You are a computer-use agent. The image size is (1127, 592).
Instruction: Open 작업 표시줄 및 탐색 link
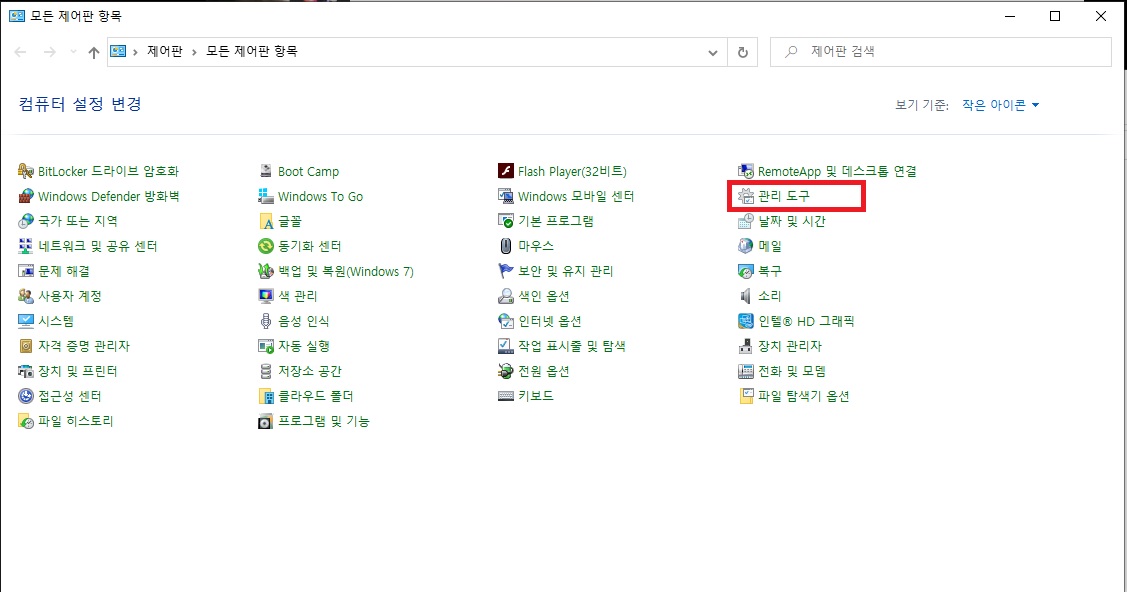tap(572, 346)
